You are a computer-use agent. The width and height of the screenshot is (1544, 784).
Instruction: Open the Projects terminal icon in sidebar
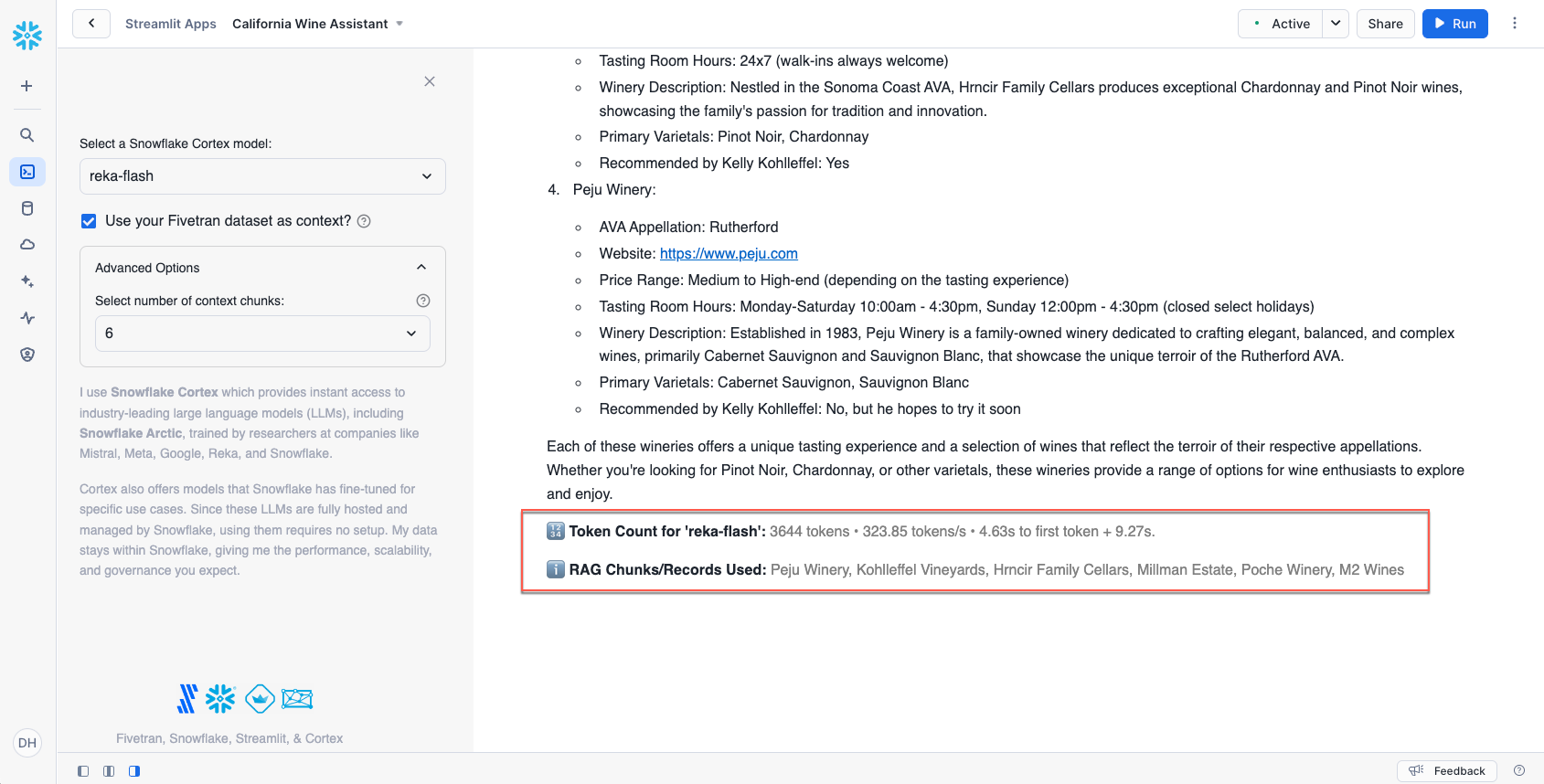[x=27, y=172]
